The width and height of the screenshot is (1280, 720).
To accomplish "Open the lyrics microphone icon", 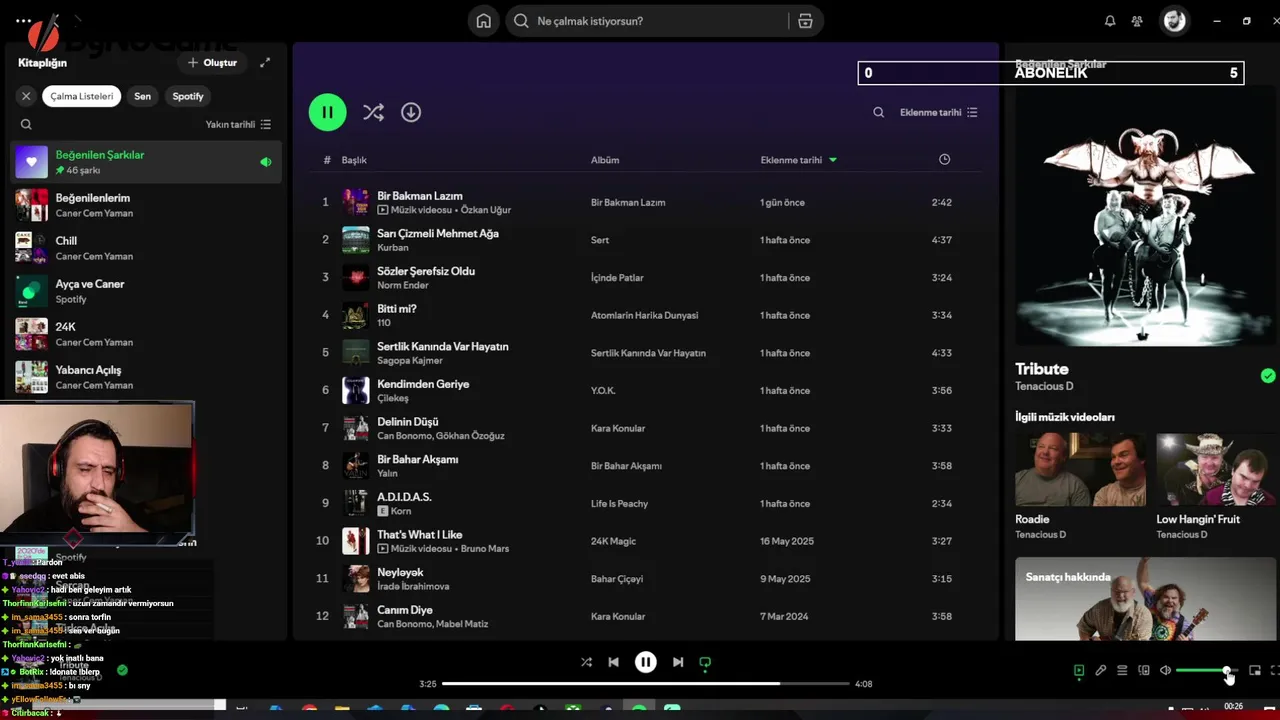I will (1100, 670).
